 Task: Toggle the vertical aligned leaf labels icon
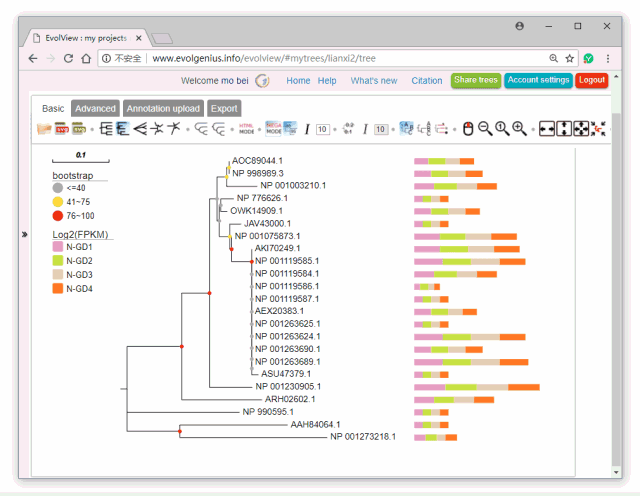(x=424, y=129)
